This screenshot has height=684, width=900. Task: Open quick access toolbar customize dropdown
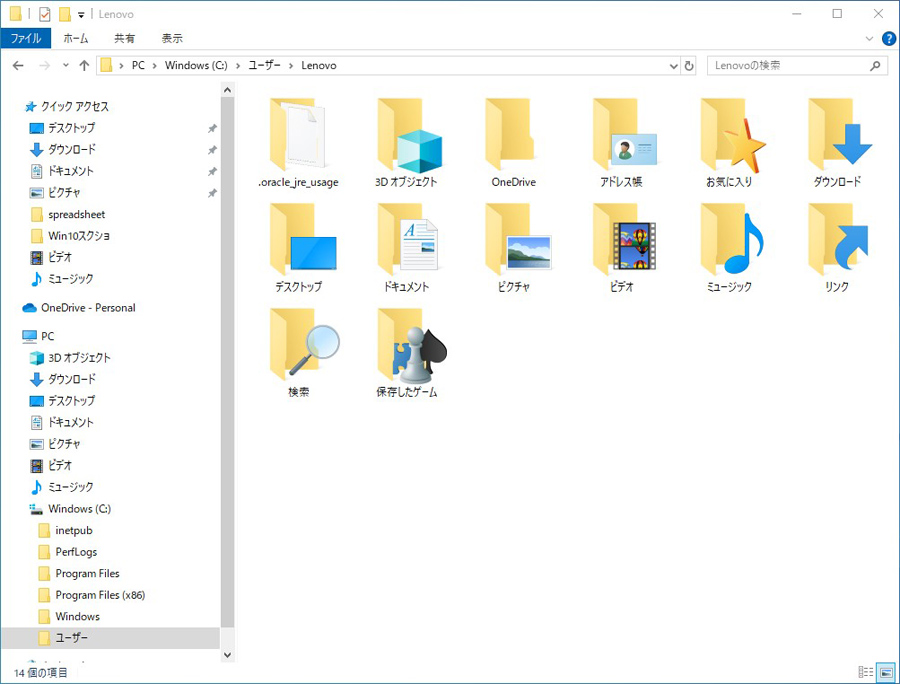pyautogui.click(x=81, y=15)
